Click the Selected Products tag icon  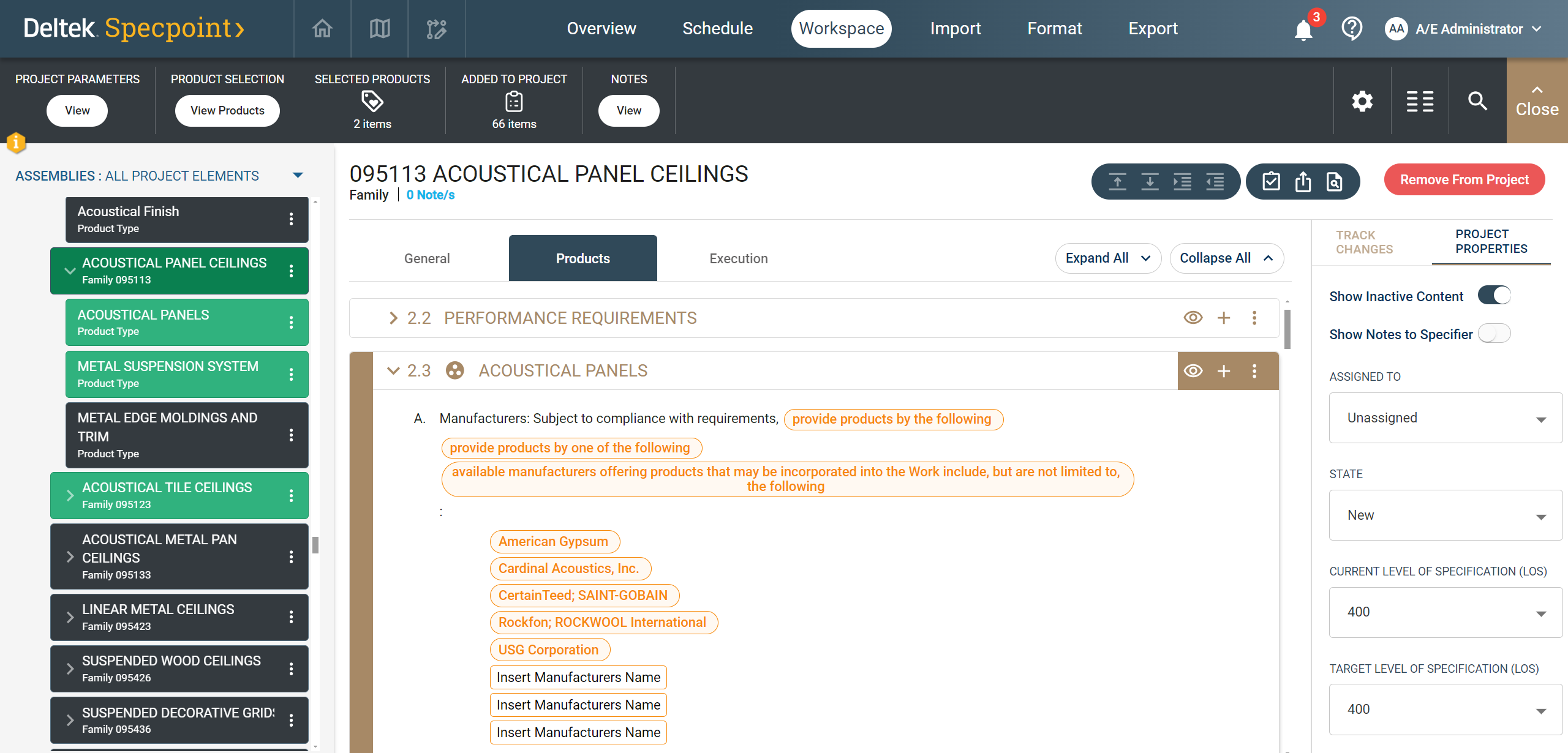point(372,101)
